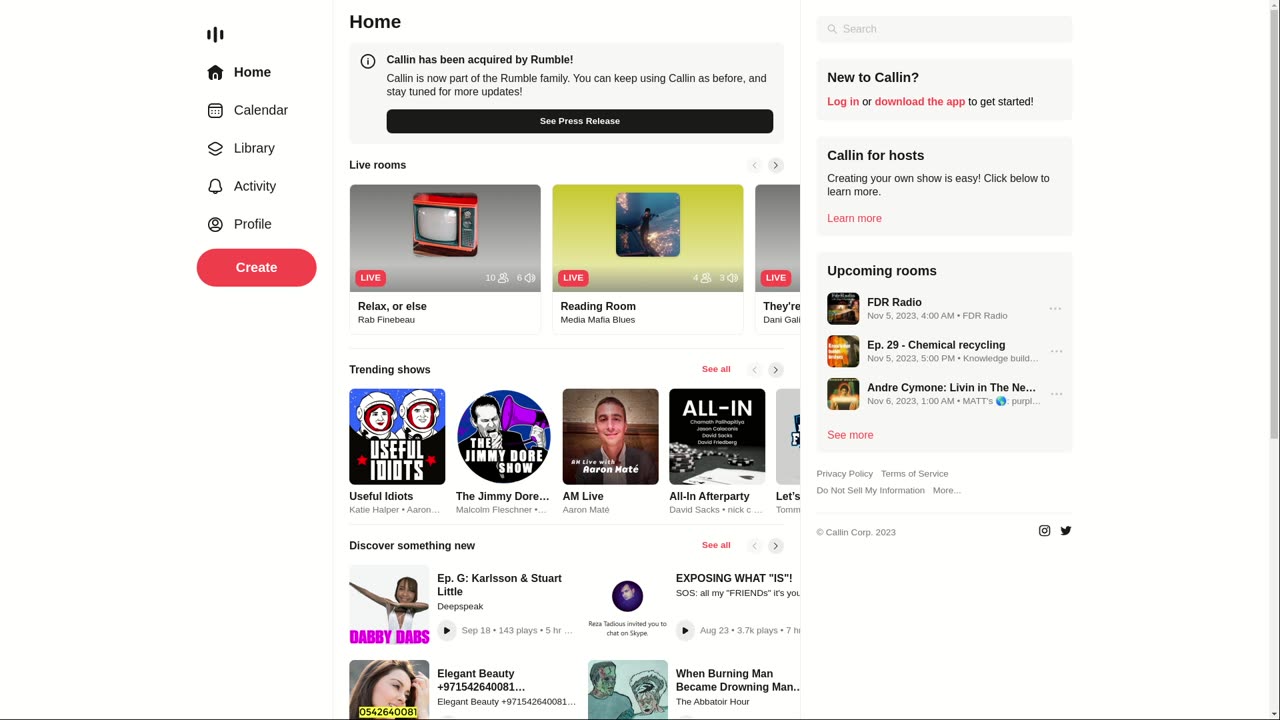Image resolution: width=1280 pixels, height=720 pixels.
Task: Open the All-In Afterparty show cover
Action: [x=717, y=437]
